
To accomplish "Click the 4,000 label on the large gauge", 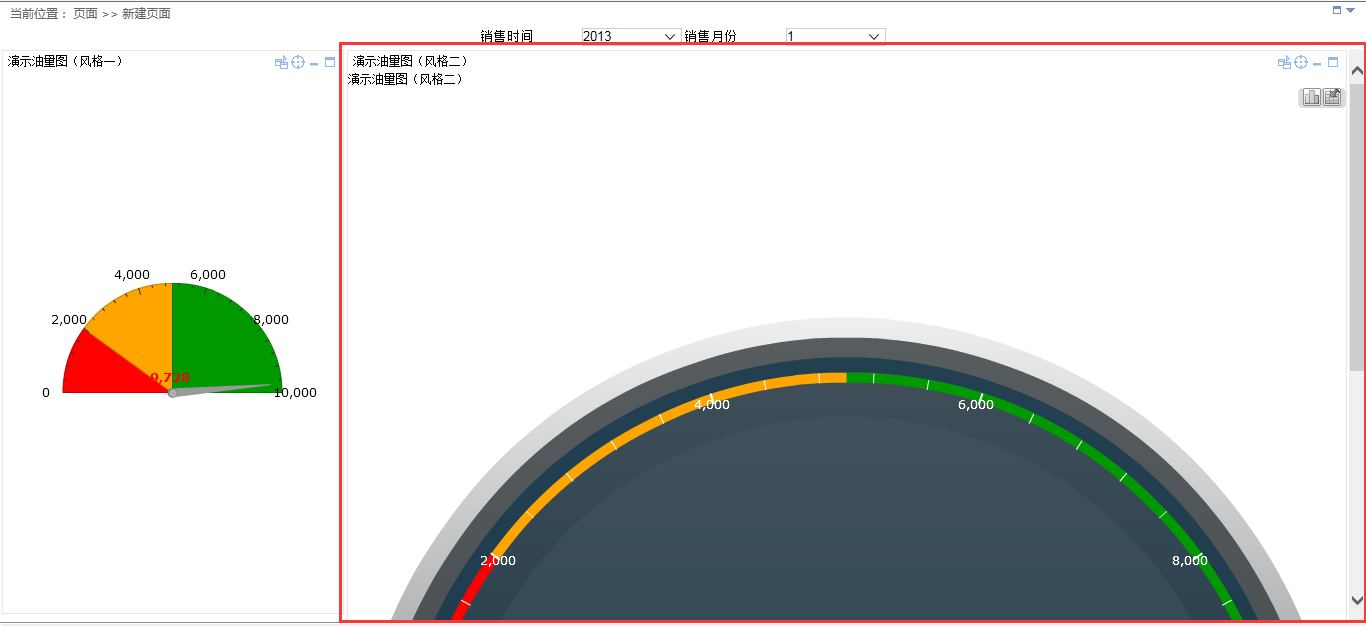I will 712,405.
